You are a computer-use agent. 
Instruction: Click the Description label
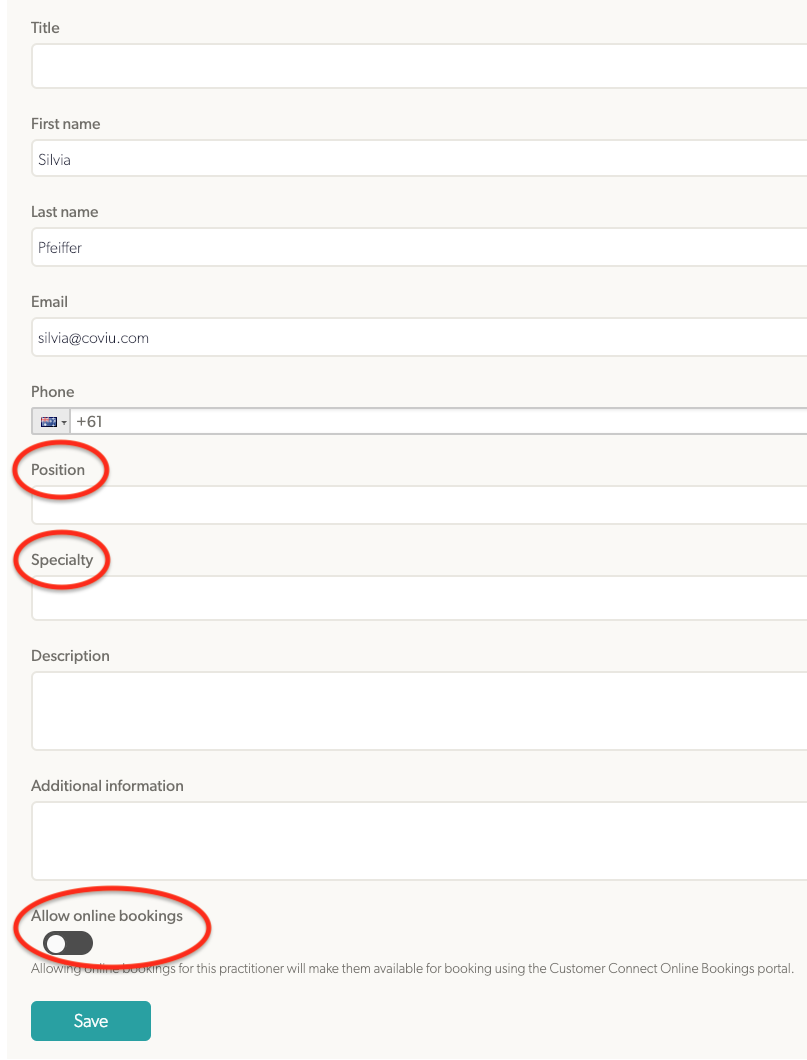(70, 656)
